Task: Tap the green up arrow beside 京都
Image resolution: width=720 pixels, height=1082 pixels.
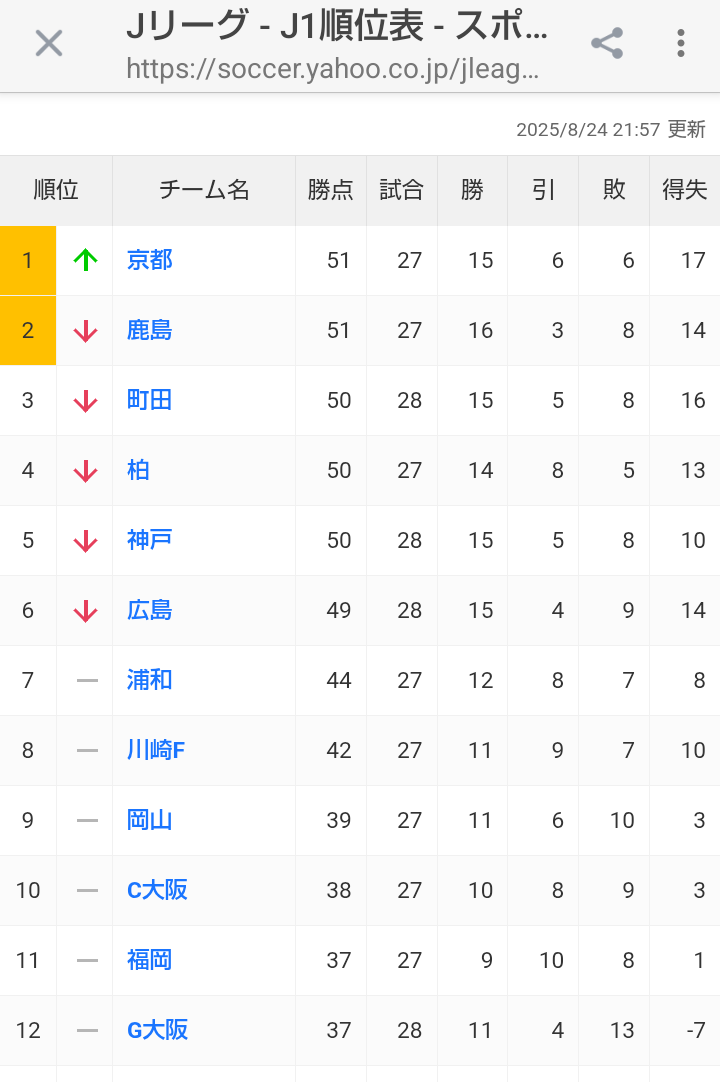Action: (86, 260)
